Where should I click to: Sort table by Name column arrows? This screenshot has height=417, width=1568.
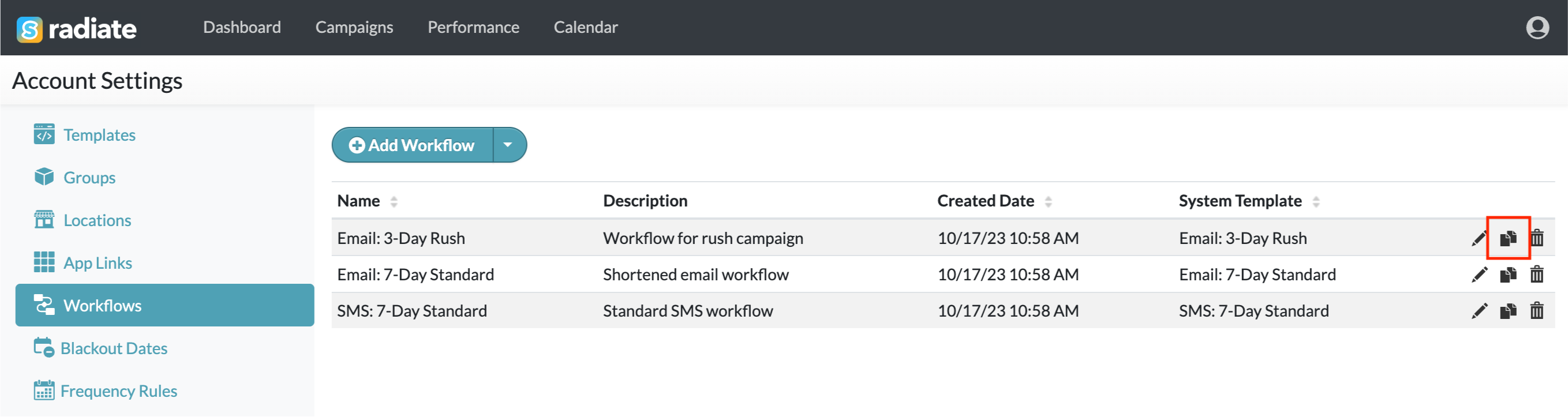(x=394, y=201)
